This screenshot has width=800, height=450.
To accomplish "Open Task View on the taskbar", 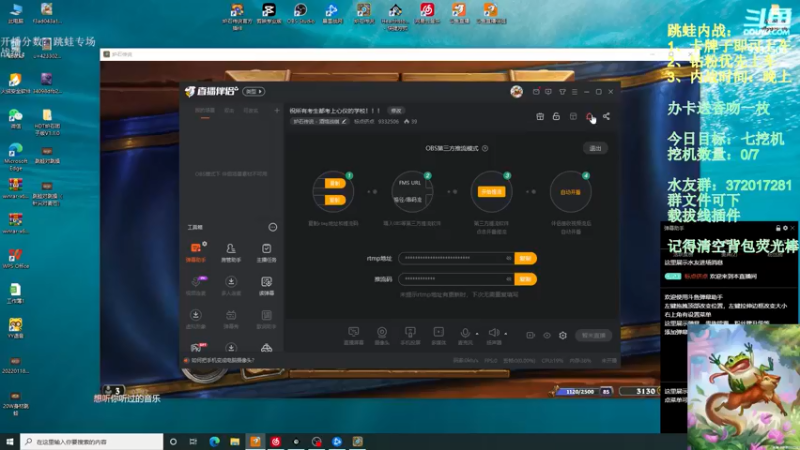I will click(x=193, y=441).
